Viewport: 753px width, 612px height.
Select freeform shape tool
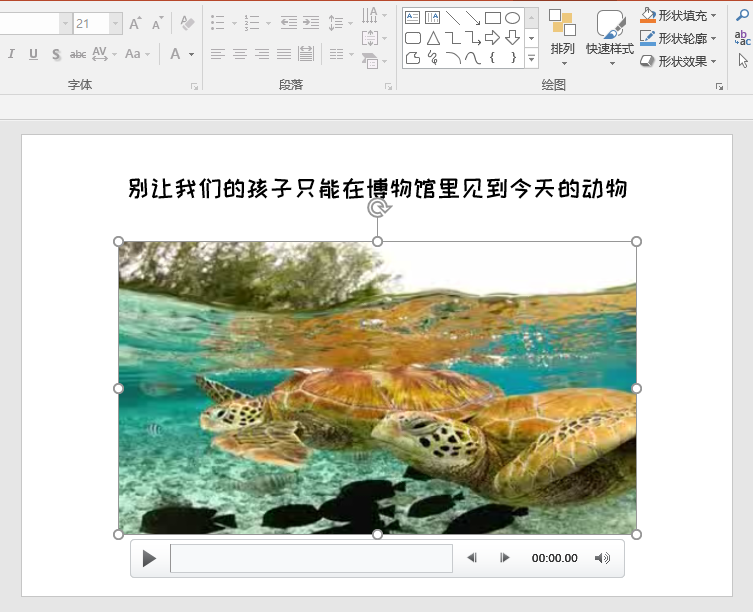point(413,58)
